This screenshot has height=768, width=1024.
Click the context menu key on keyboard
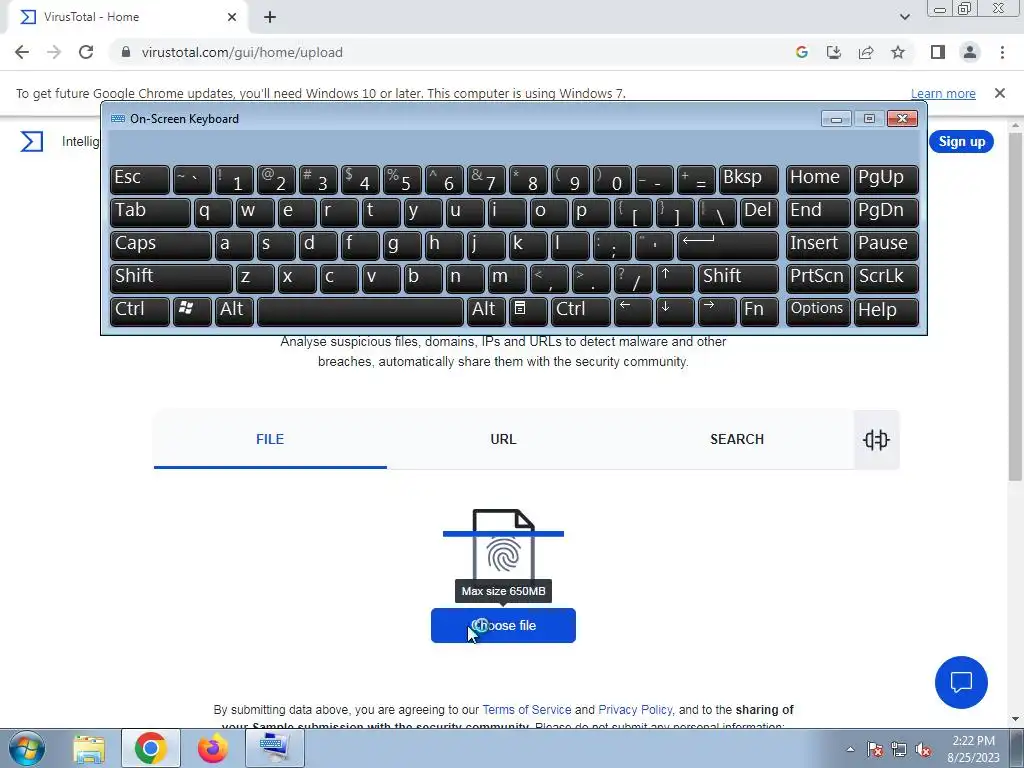(x=528, y=312)
